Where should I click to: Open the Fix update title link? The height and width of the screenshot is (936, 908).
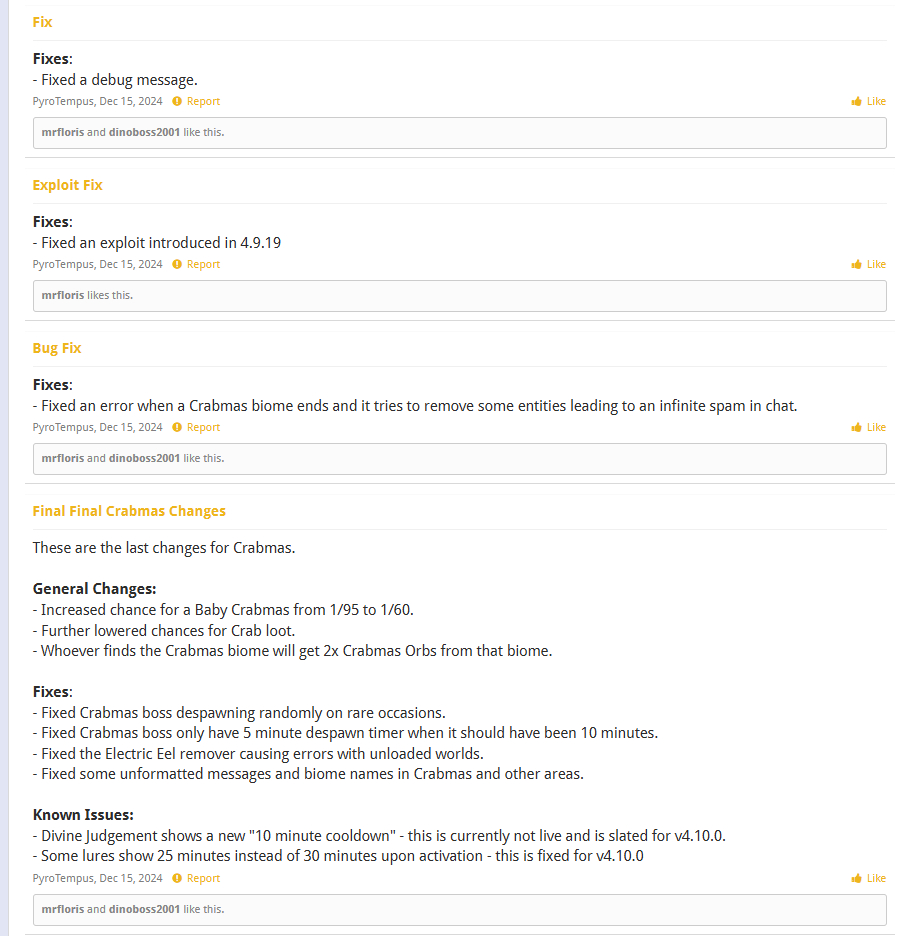(42, 22)
